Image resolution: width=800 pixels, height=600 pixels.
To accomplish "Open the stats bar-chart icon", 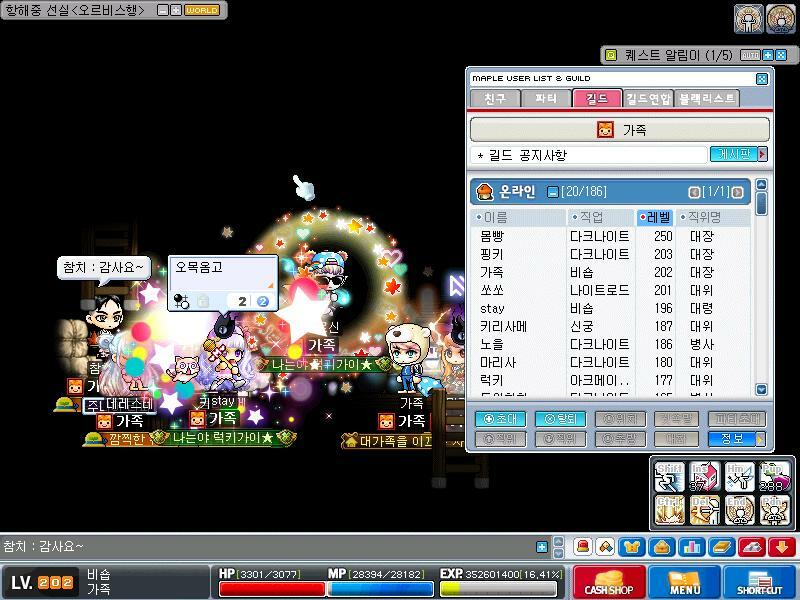I will click(x=692, y=547).
